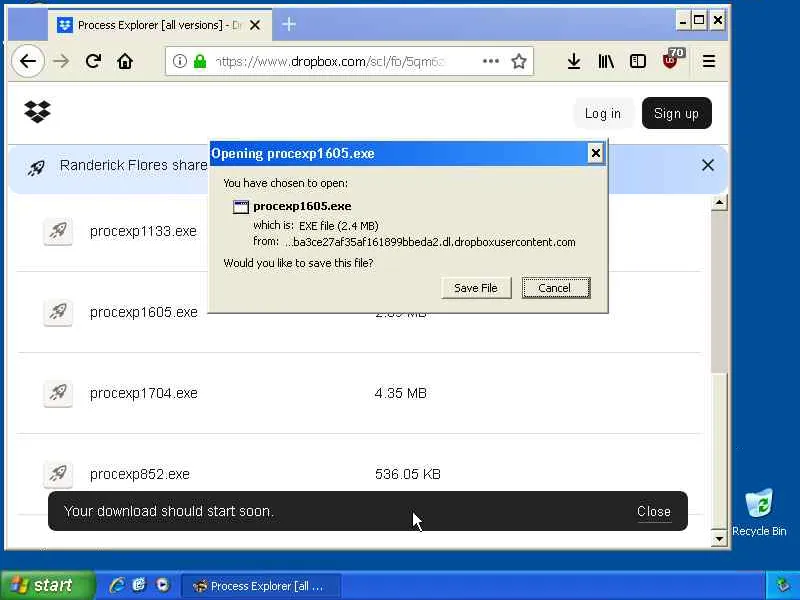
Task: Click file icon beside procexp1133.exe
Action: tap(58, 231)
